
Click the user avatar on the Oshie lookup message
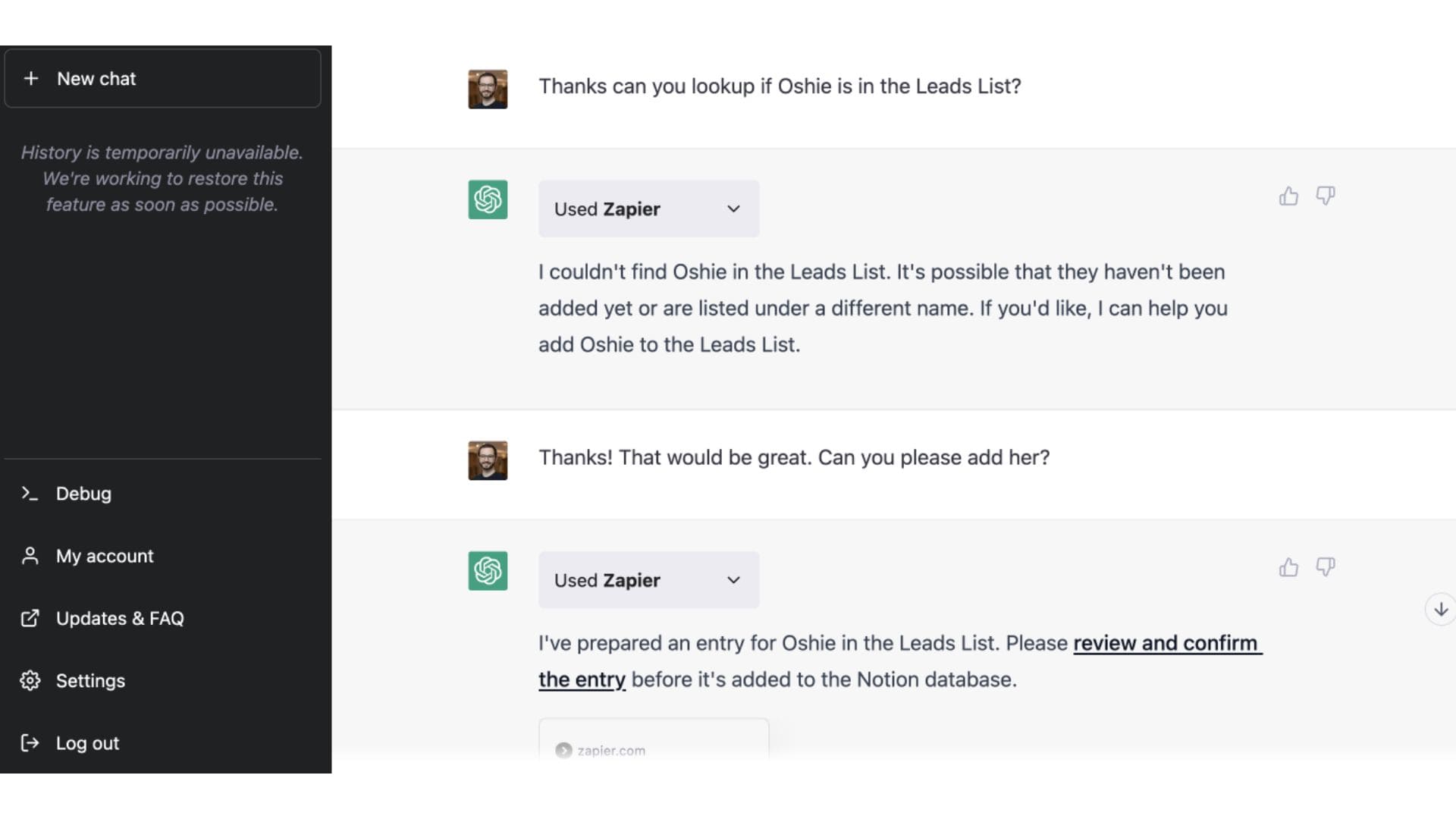(x=488, y=89)
